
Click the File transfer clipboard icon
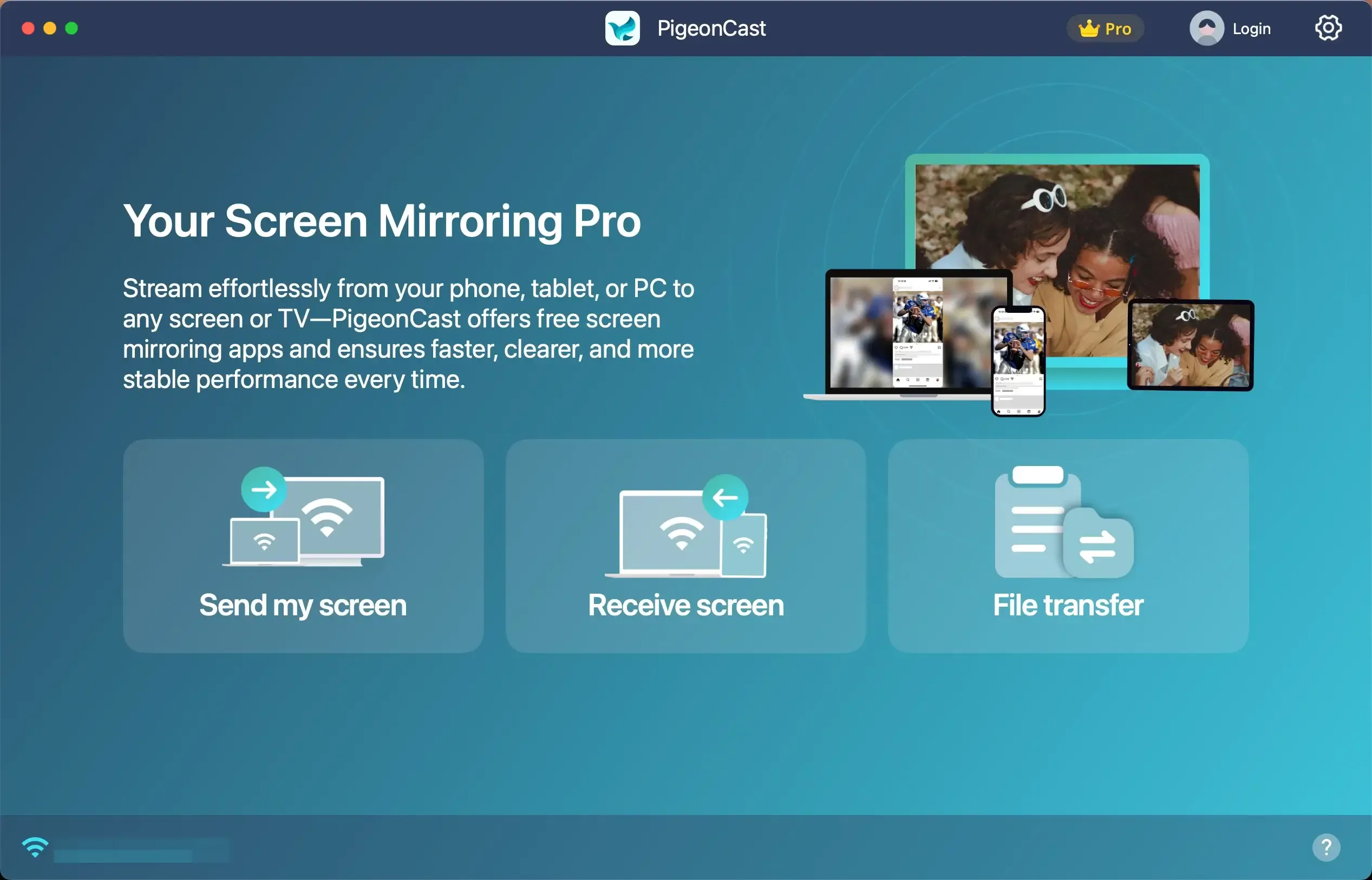[x=1064, y=522]
